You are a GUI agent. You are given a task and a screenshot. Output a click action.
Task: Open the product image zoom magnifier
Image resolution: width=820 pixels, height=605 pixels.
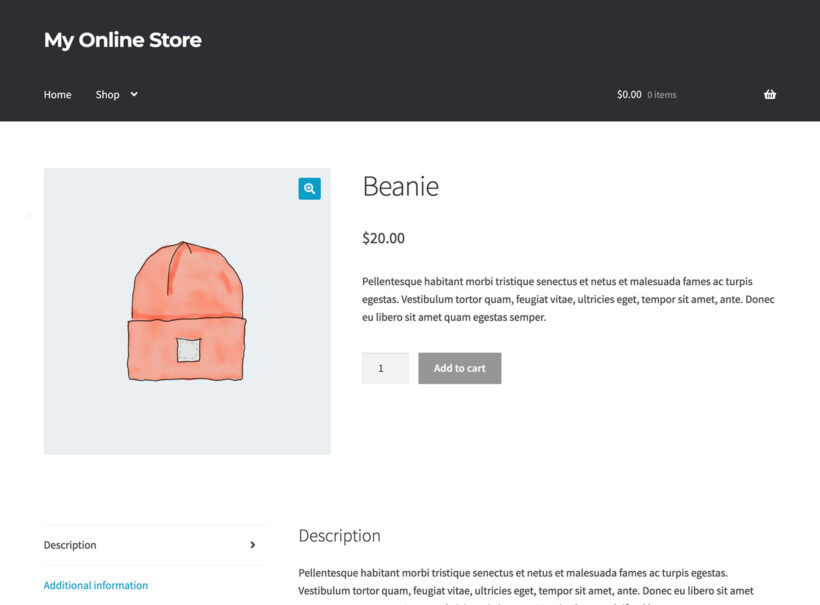click(309, 188)
